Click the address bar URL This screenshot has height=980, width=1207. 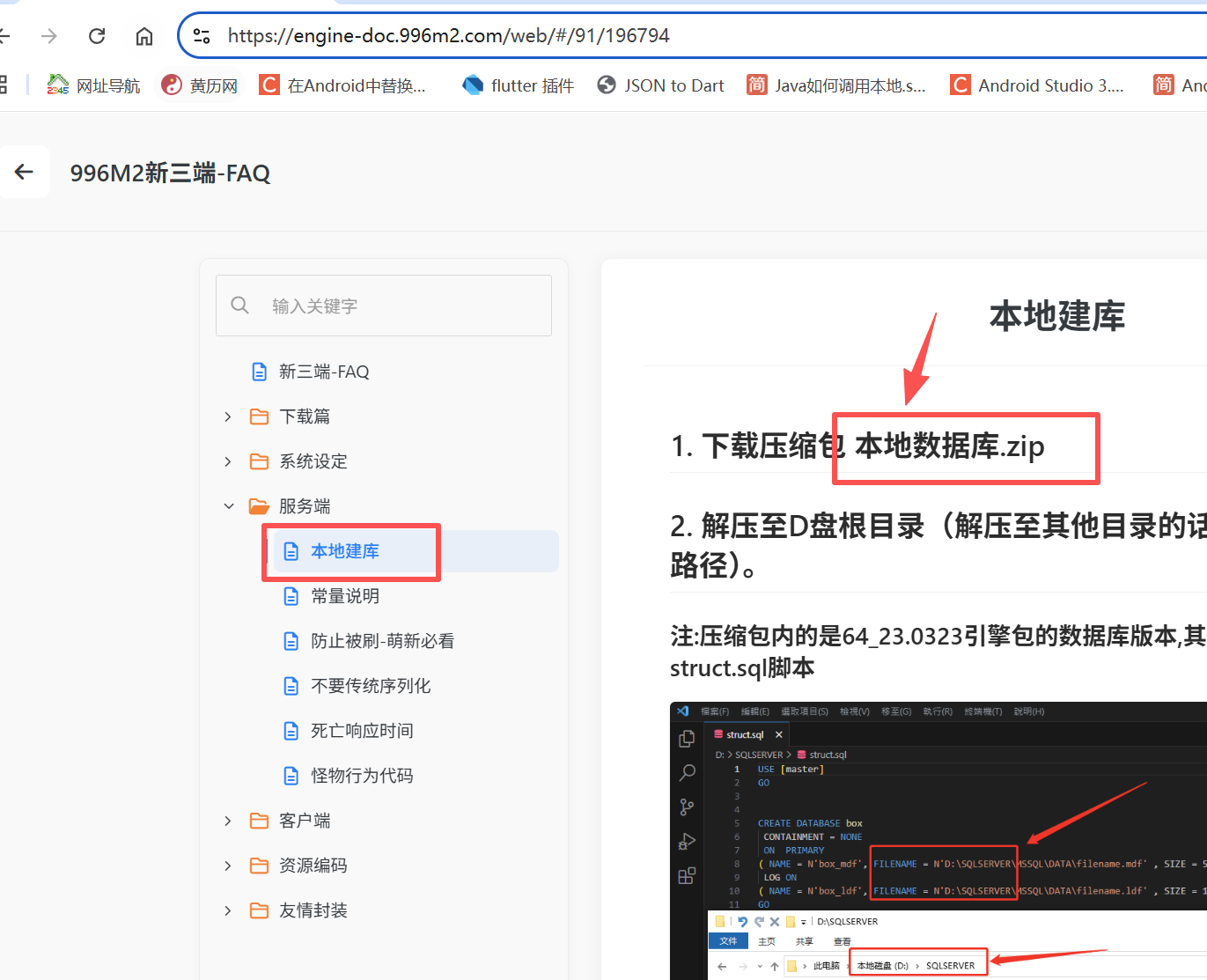(448, 36)
